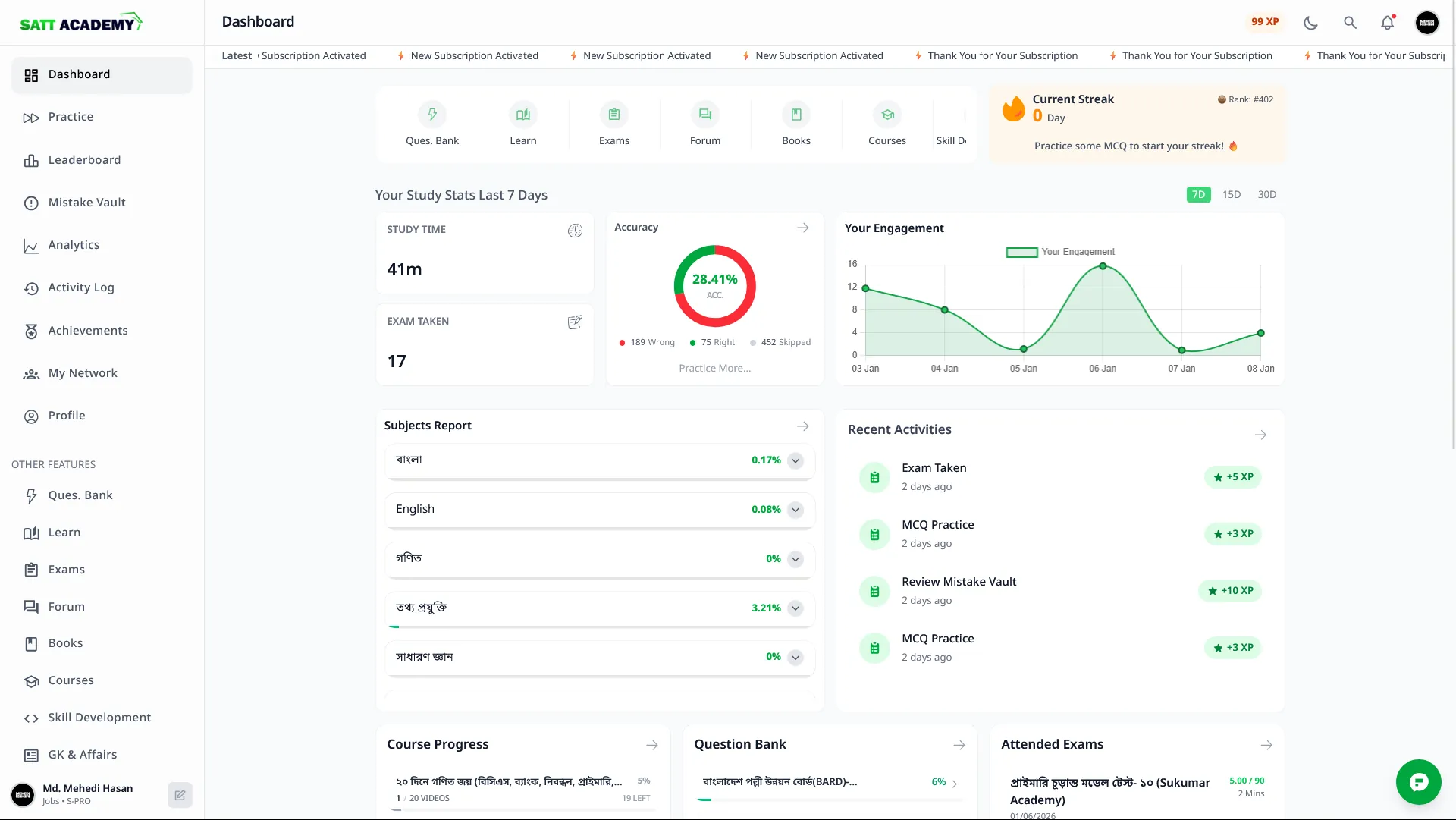Viewport: 1456px width, 820px height.
Task: Toggle dark mode with the moon icon
Action: pos(1310,23)
